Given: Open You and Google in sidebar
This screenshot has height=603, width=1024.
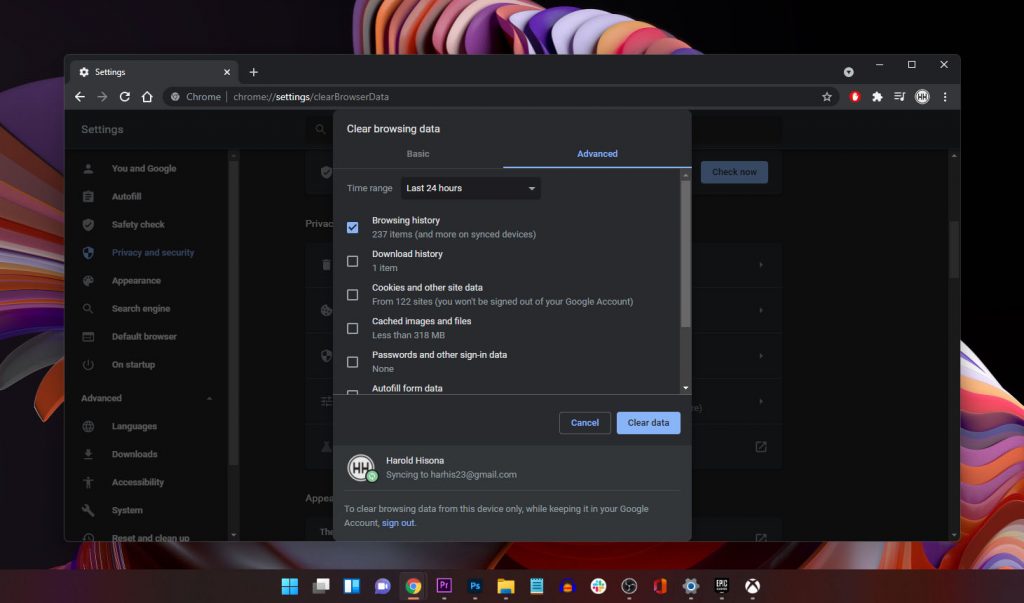Looking at the screenshot, I should pos(144,169).
